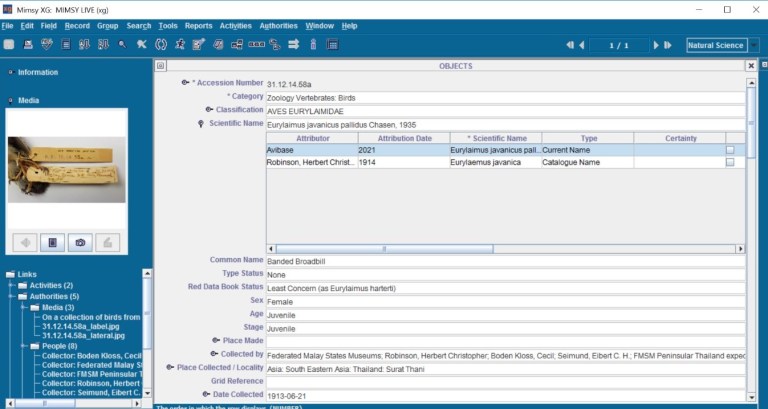Go to the first record using navigation arrow
Viewport: 768px width, 409px height.
click(x=570, y=45)
